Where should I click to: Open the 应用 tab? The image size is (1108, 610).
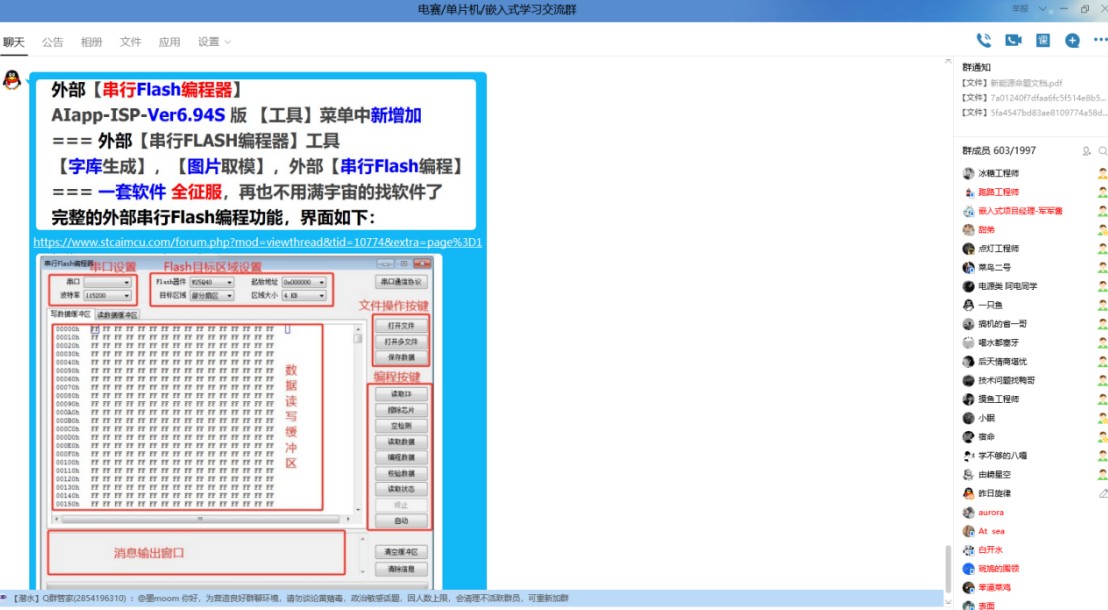[169, 42]
